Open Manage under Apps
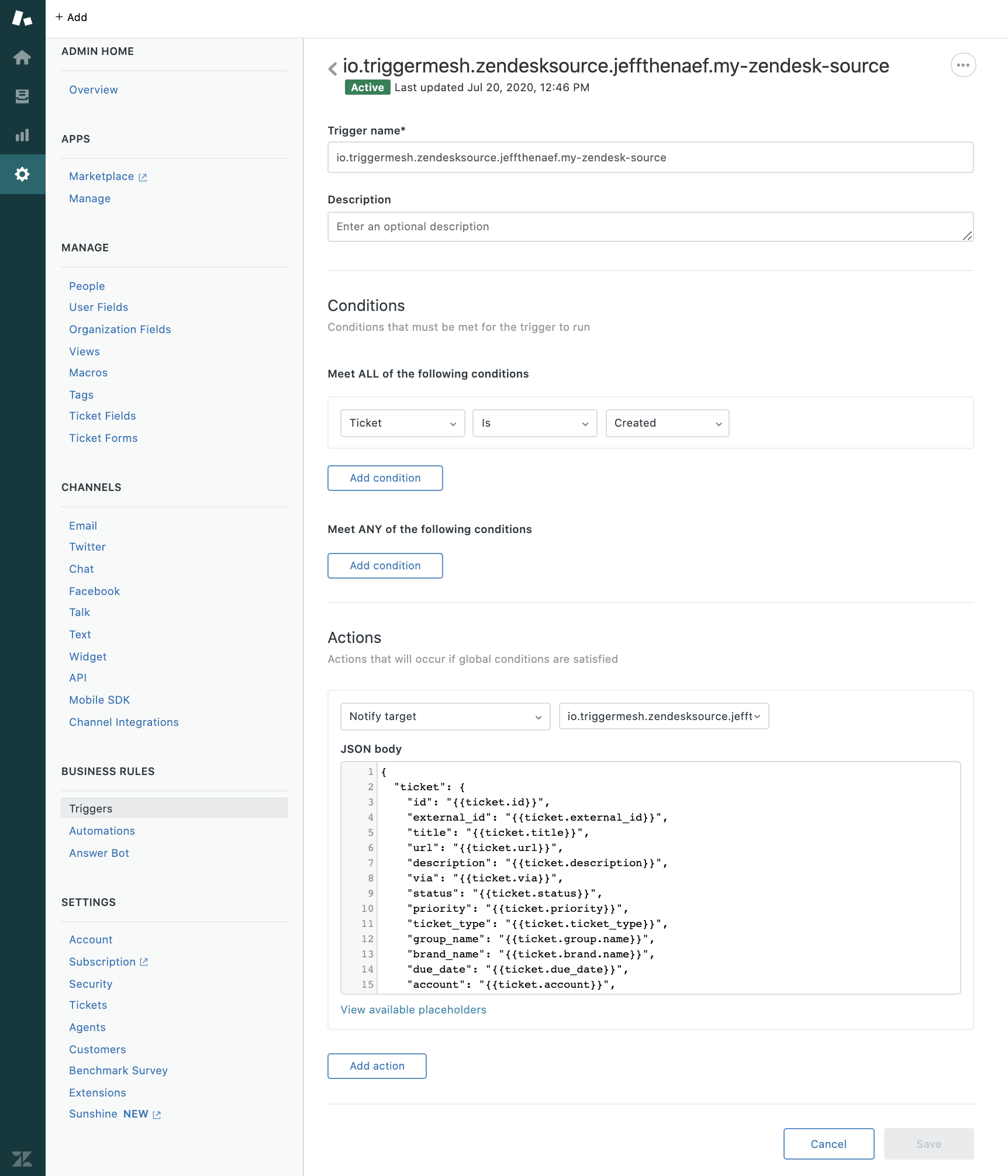Image resolution: width=1008 pixels, height=1176 pixels. [90, 199]
